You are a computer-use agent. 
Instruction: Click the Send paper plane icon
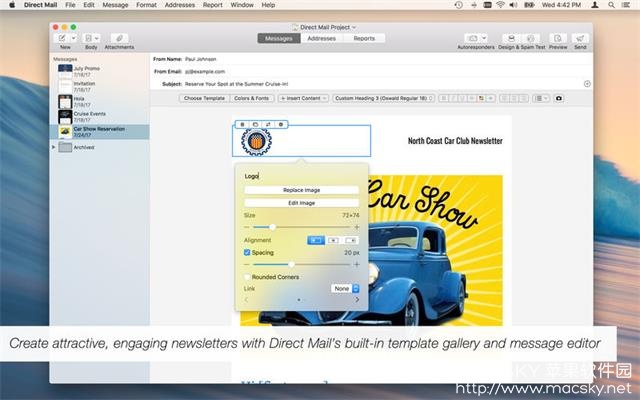580,38
